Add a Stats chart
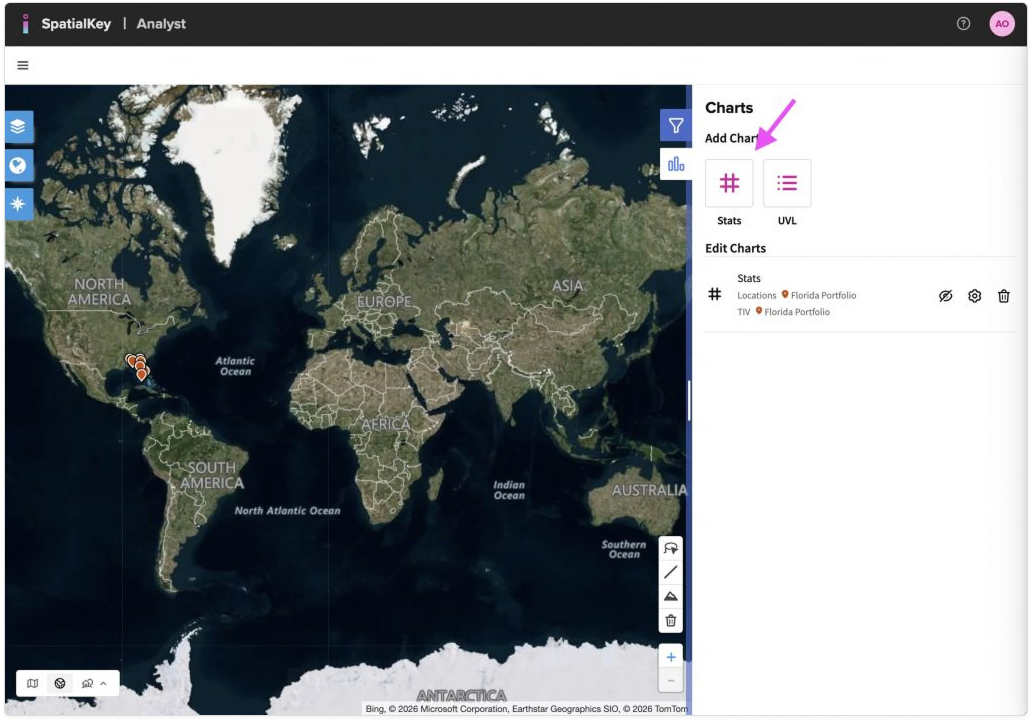The height and width of the screenshot is (722, 1032). point(729,183)
